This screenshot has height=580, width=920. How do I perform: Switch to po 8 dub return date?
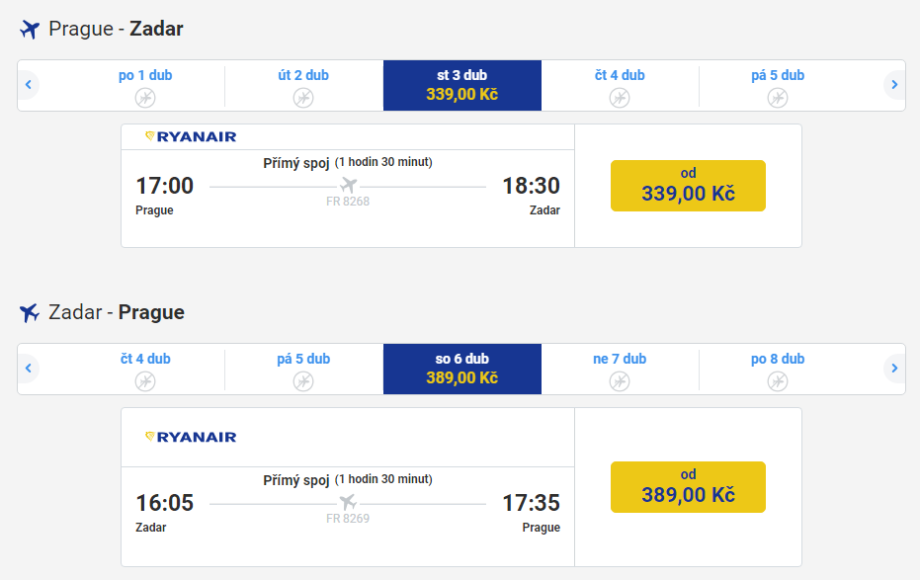(777, 369)
